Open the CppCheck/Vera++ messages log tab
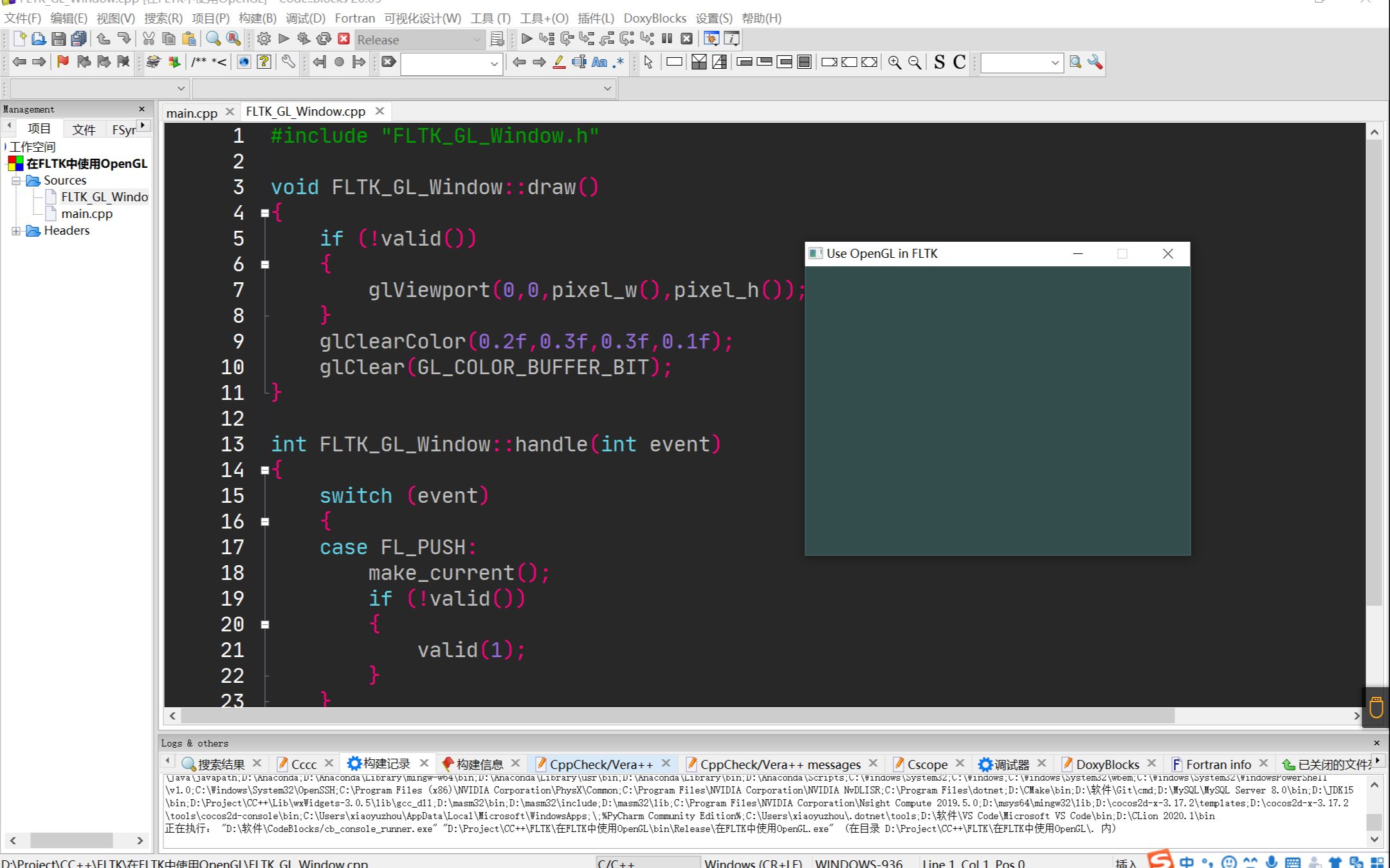The width and height of the screenshot is (1390, 868). pyautogui.click(x=780, y=764)
